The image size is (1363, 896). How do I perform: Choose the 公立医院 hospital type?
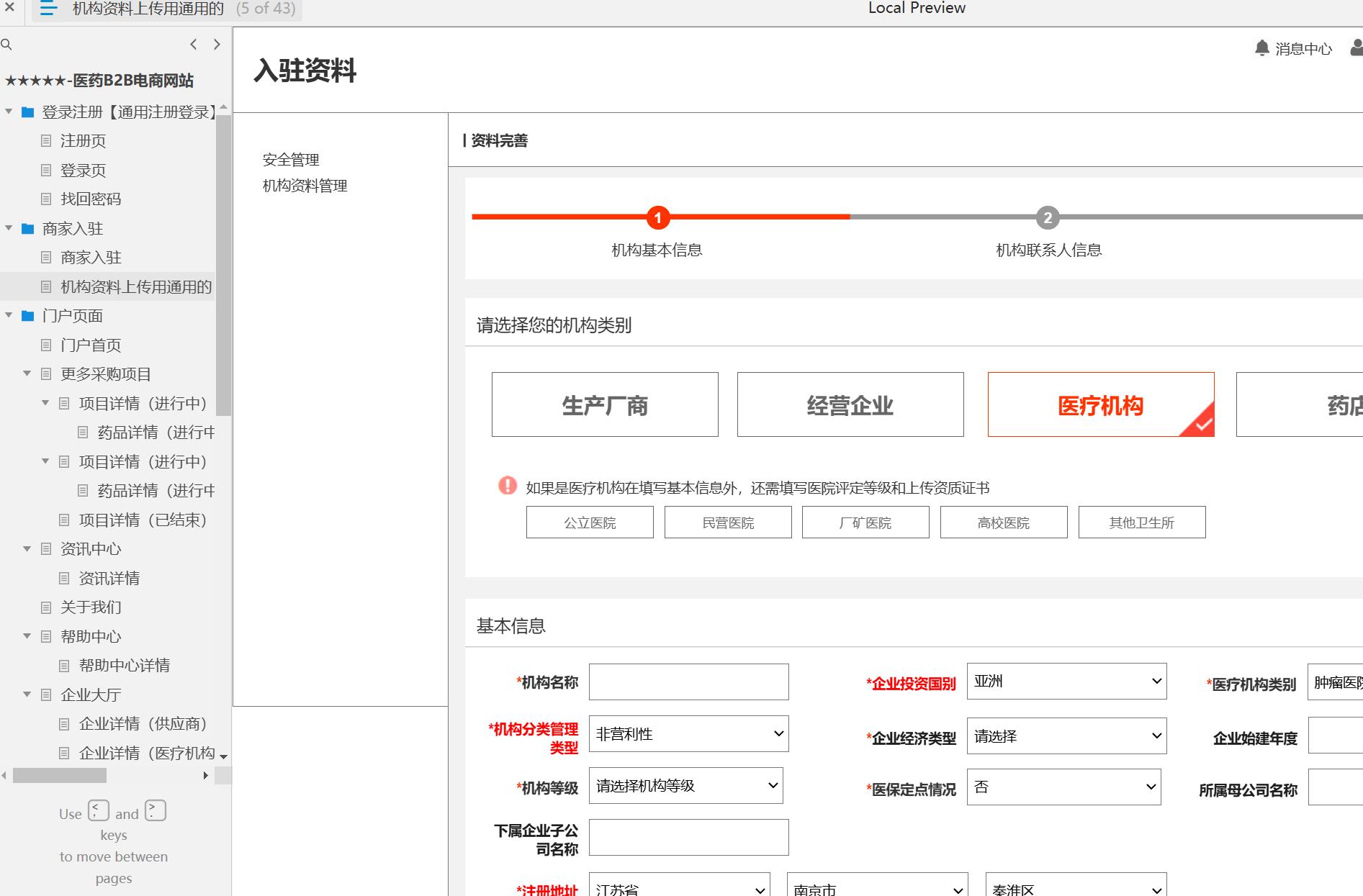coord(590,522)
